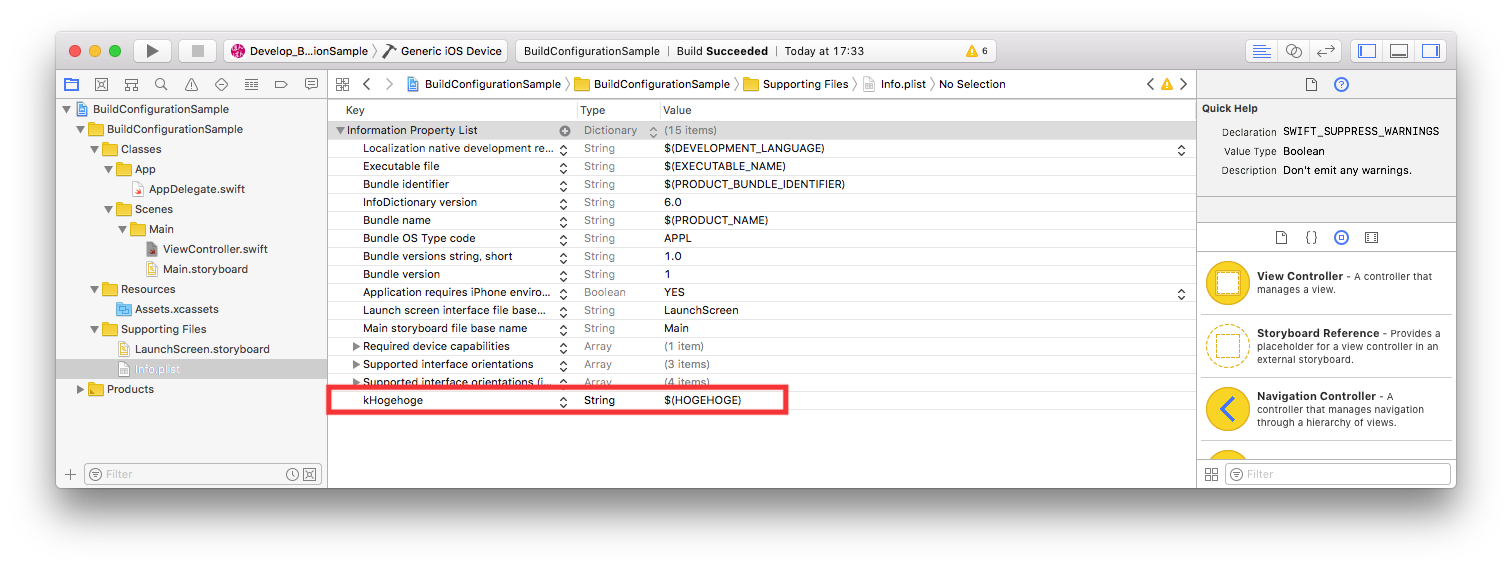The width and height of the screenshot is (1512, 568).
Task: Jump to the previous issue arrow
Action: pyautogui.click(x=1151, y=84)
